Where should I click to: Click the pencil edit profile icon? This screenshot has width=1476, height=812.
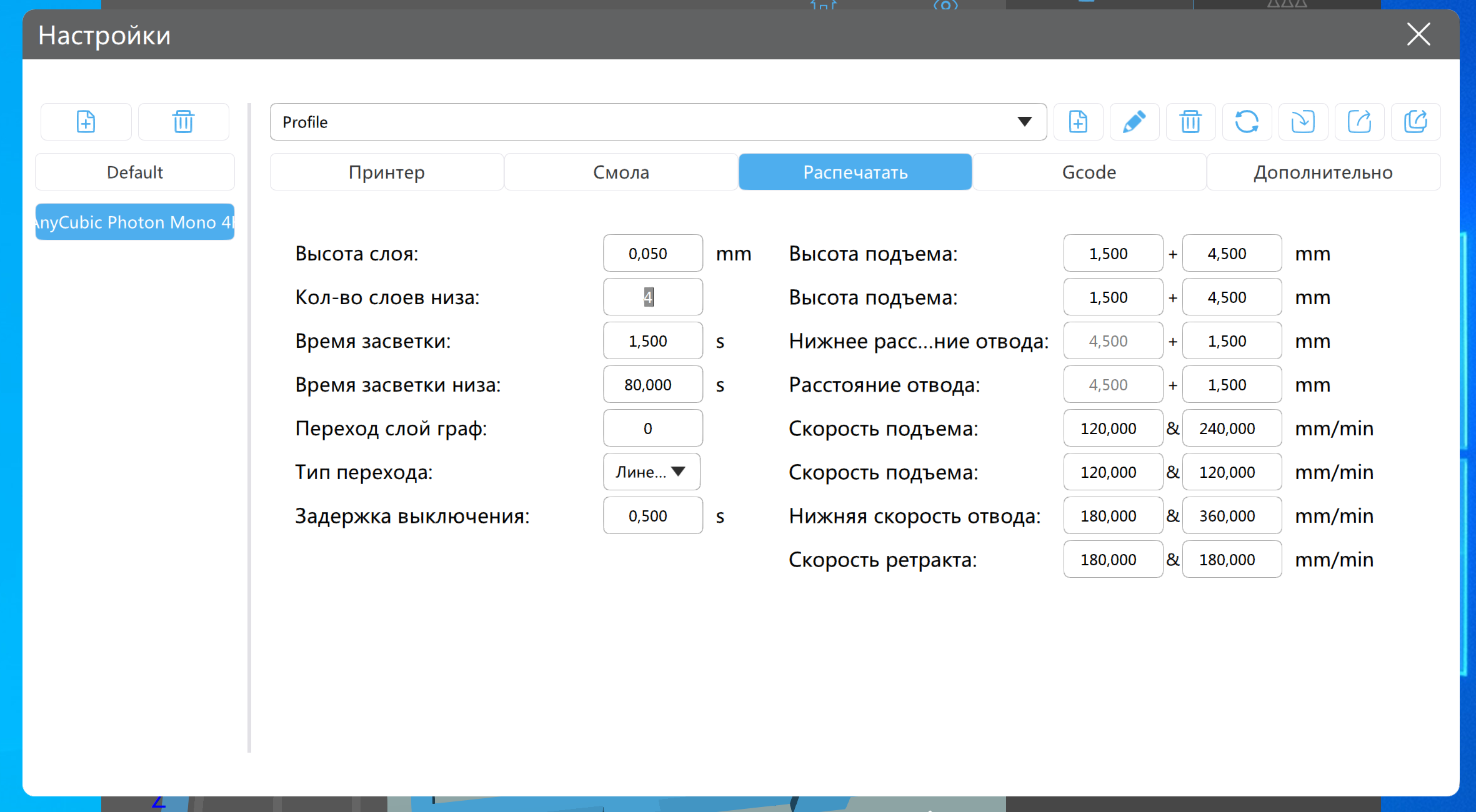click(x=1134, y=122)
